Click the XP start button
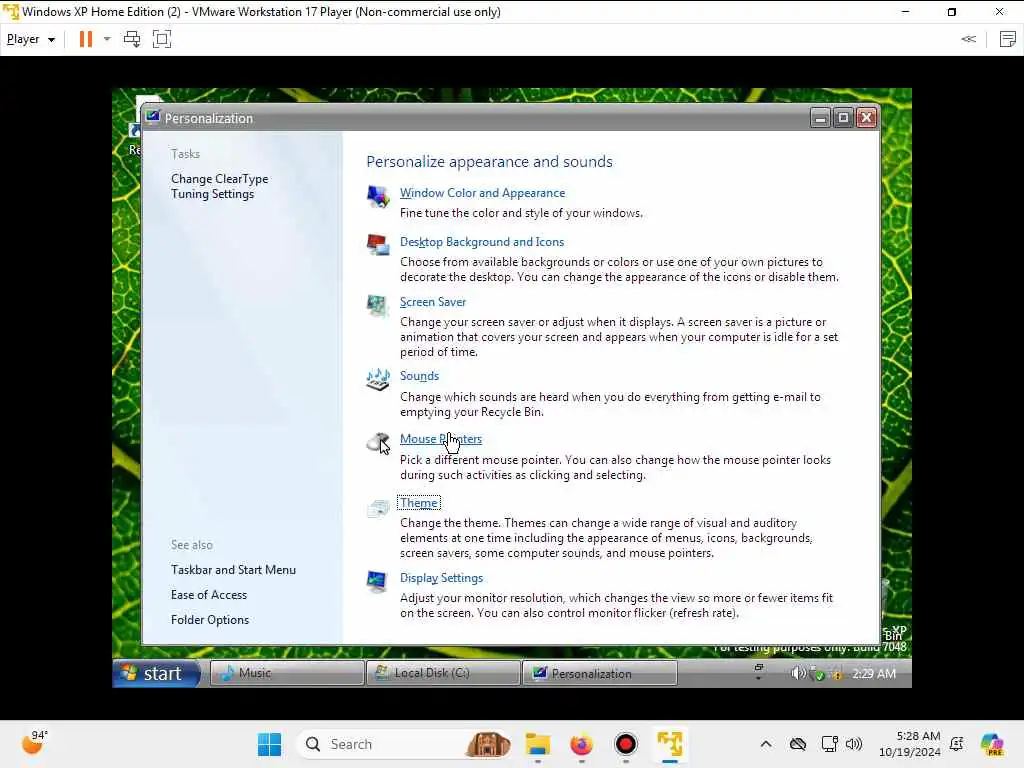1024x768 pixels. [157, 673]
